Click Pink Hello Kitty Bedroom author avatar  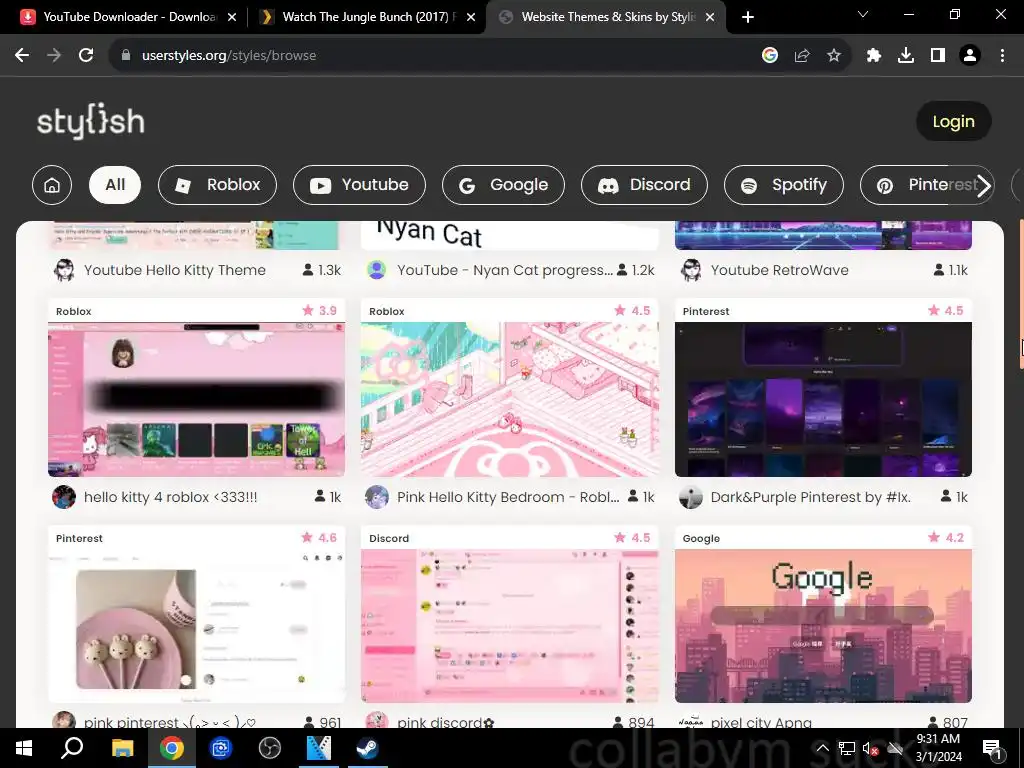[x=377, y=497]
